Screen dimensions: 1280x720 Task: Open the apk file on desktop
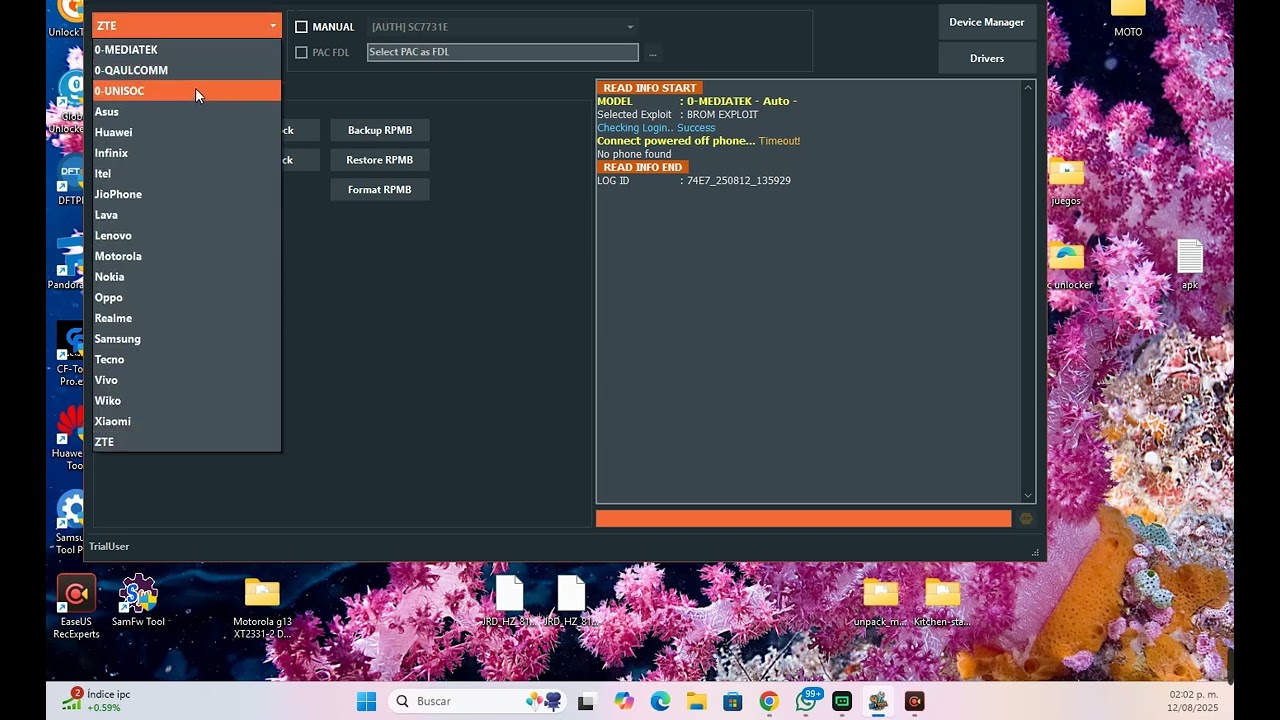[1190, 264]
